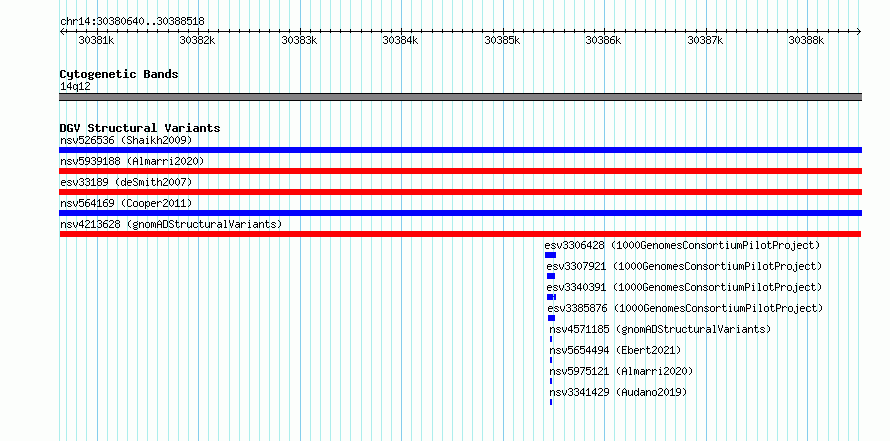Open nsv3341429 (Audano2019) label
The height and width of the screenshot is (441, 890).
618,392
